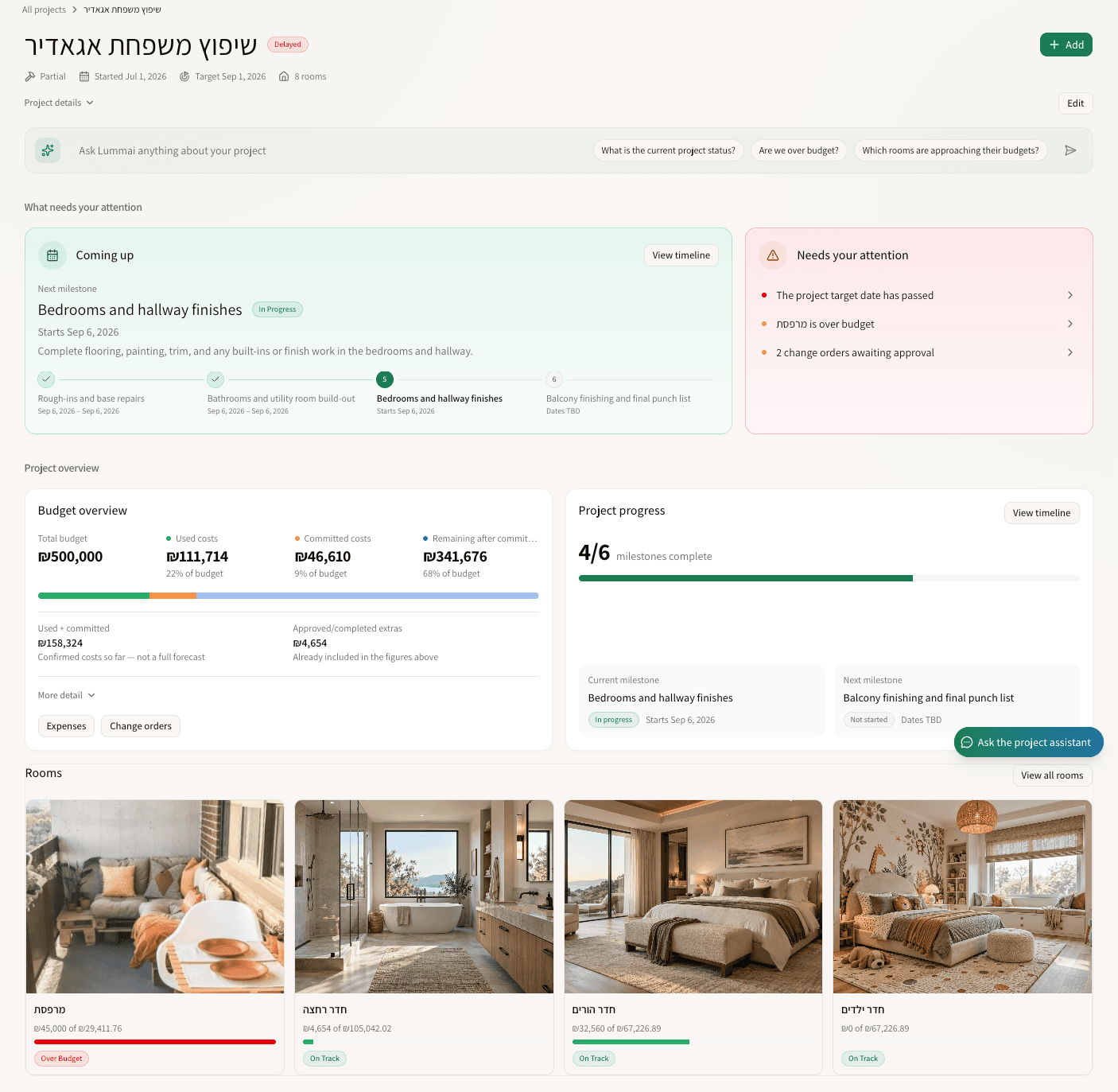This screenshot has width=1118, height=1092.
Task: Open the 'מרפסת is over budget' alert
Action: pyautogui.click(x=918, y=324)
